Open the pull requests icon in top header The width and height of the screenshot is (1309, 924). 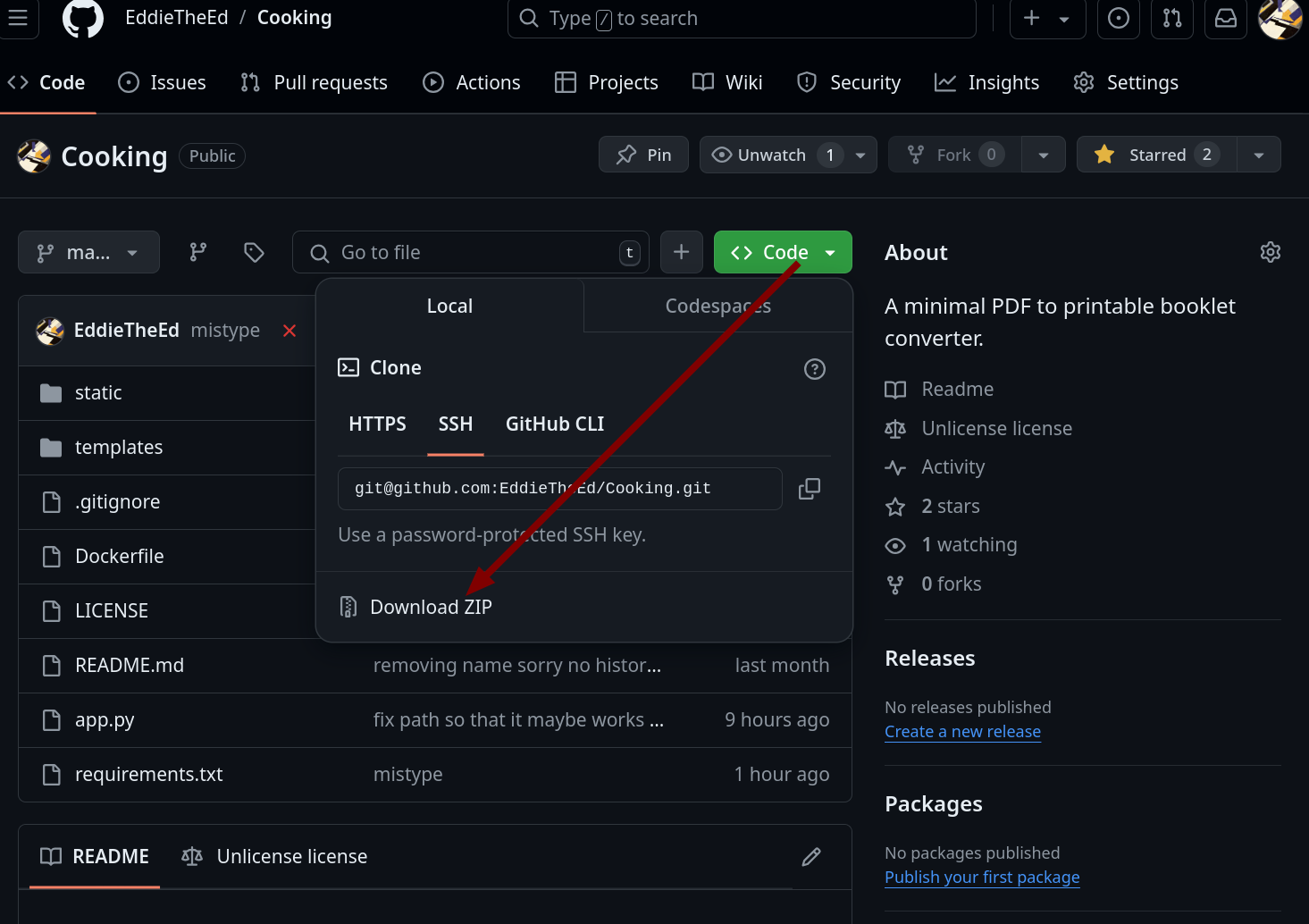pos(1172,18)
